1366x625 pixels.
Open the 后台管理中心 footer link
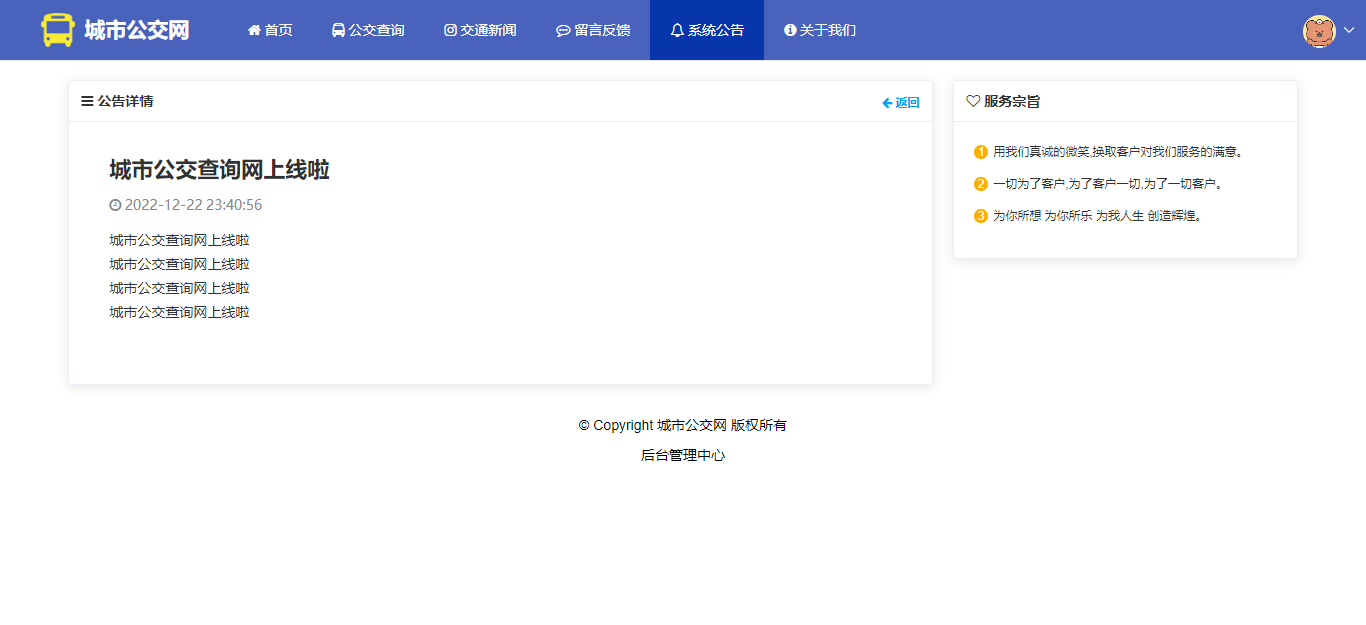(x=683, y=455)
